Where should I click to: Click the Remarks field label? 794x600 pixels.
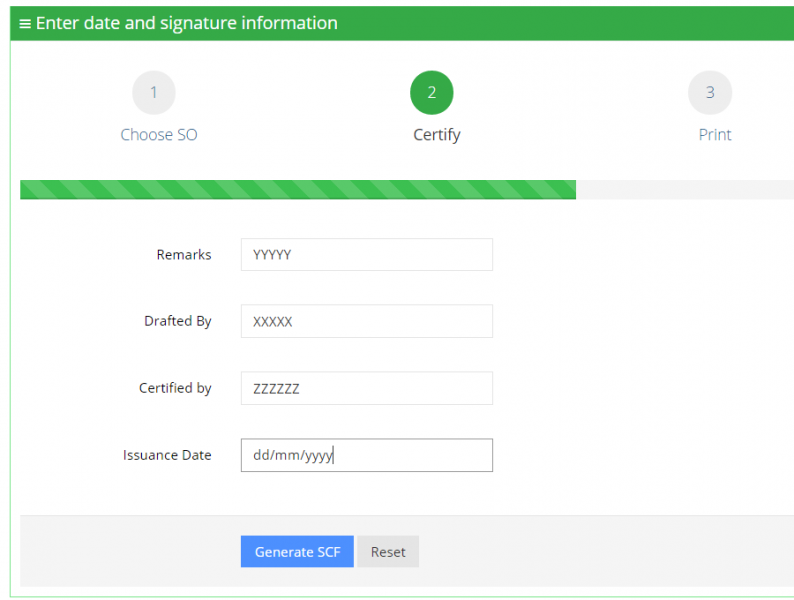point(184,255)
